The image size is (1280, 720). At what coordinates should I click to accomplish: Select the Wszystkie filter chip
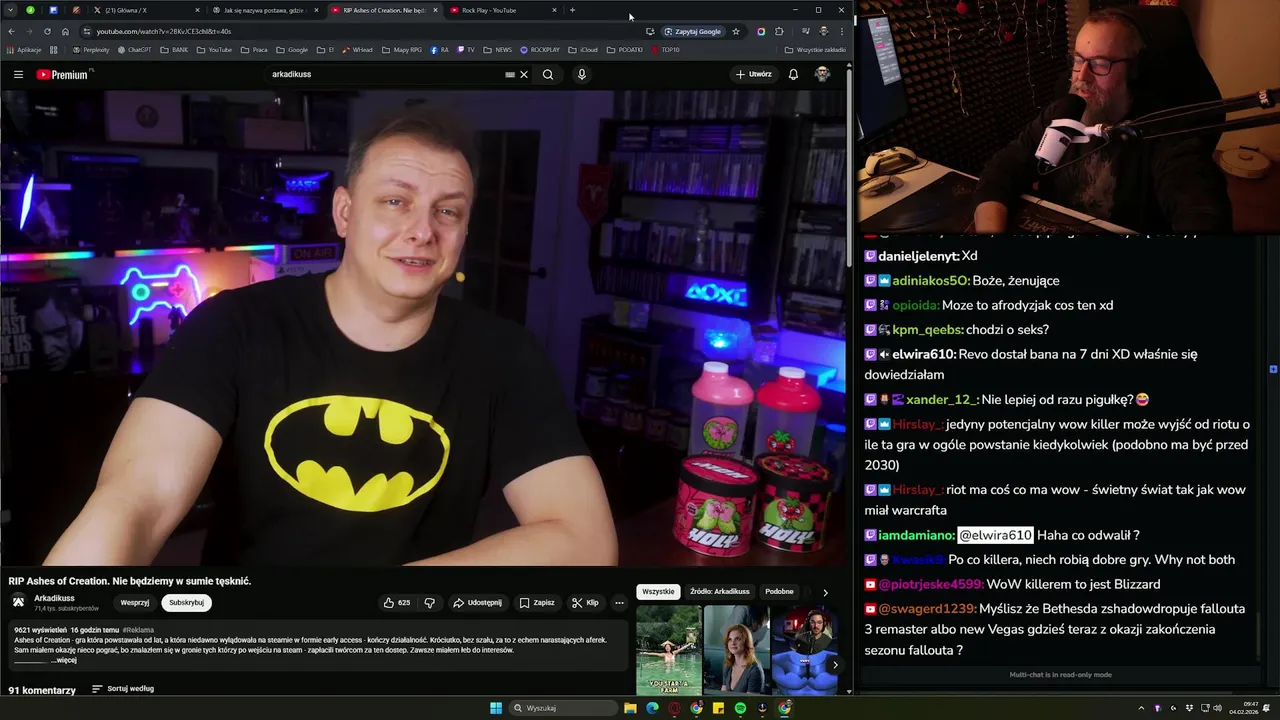pyautogui.click(x=658, y=592)
